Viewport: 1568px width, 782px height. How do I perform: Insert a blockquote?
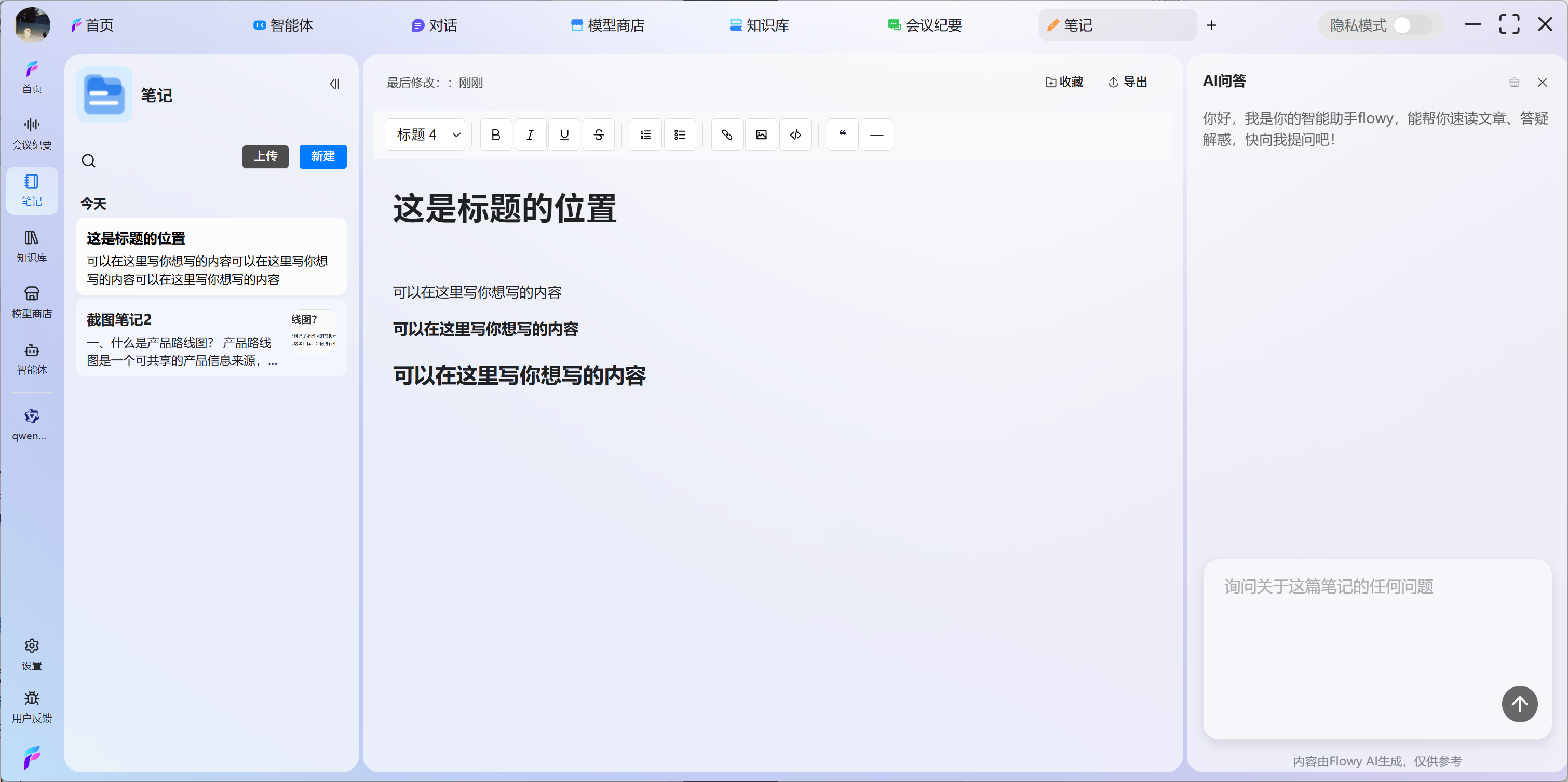pyautogui.click(x=843, y=134)
